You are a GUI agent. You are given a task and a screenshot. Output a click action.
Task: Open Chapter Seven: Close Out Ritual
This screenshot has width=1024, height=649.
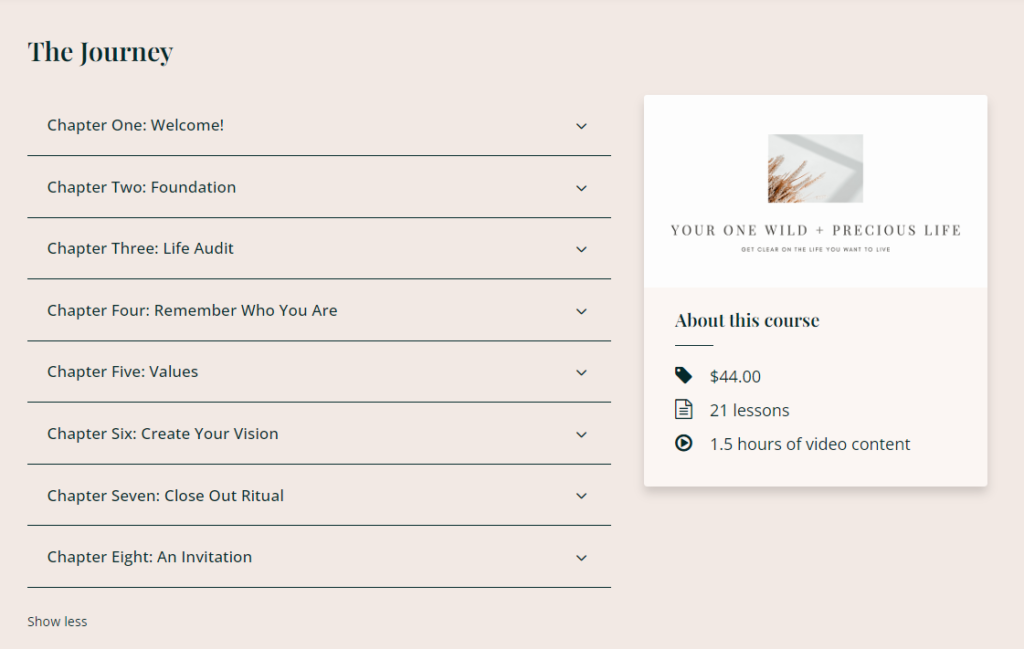(x=165, y=495)
